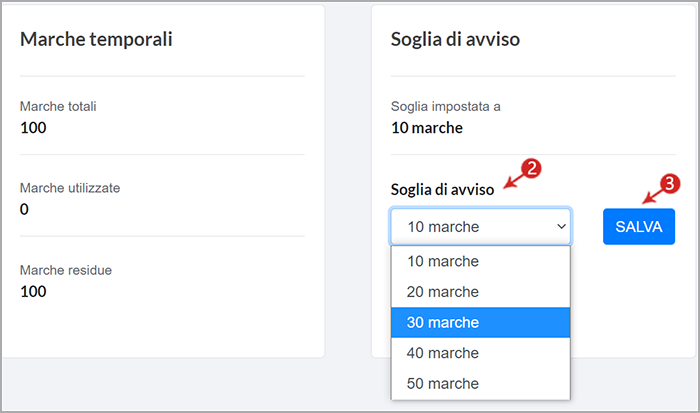Click the Soglia di avviso select field
700x413 pixels.
481,226
